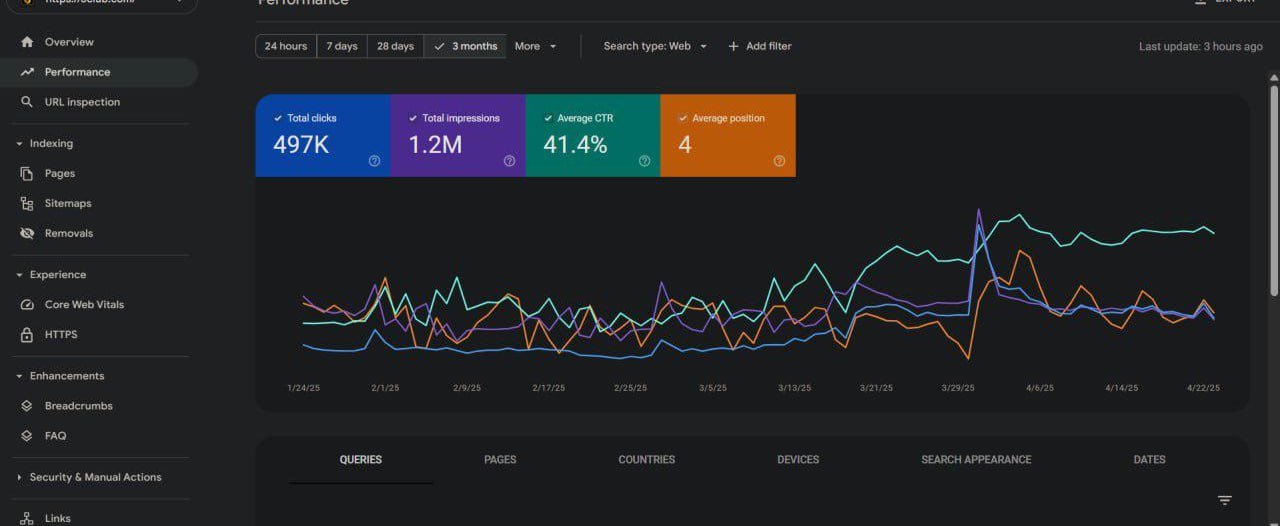This screenshot has height=526, width=1280.
Task: Open the filter rows icon above table
Action: point(1224,500)
